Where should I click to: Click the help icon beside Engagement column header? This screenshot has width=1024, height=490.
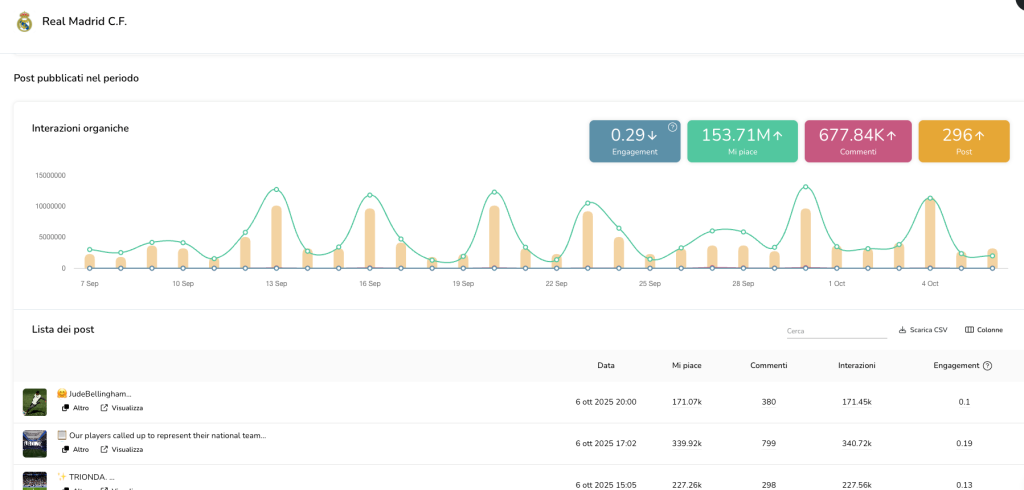click(x=987, y=366)
